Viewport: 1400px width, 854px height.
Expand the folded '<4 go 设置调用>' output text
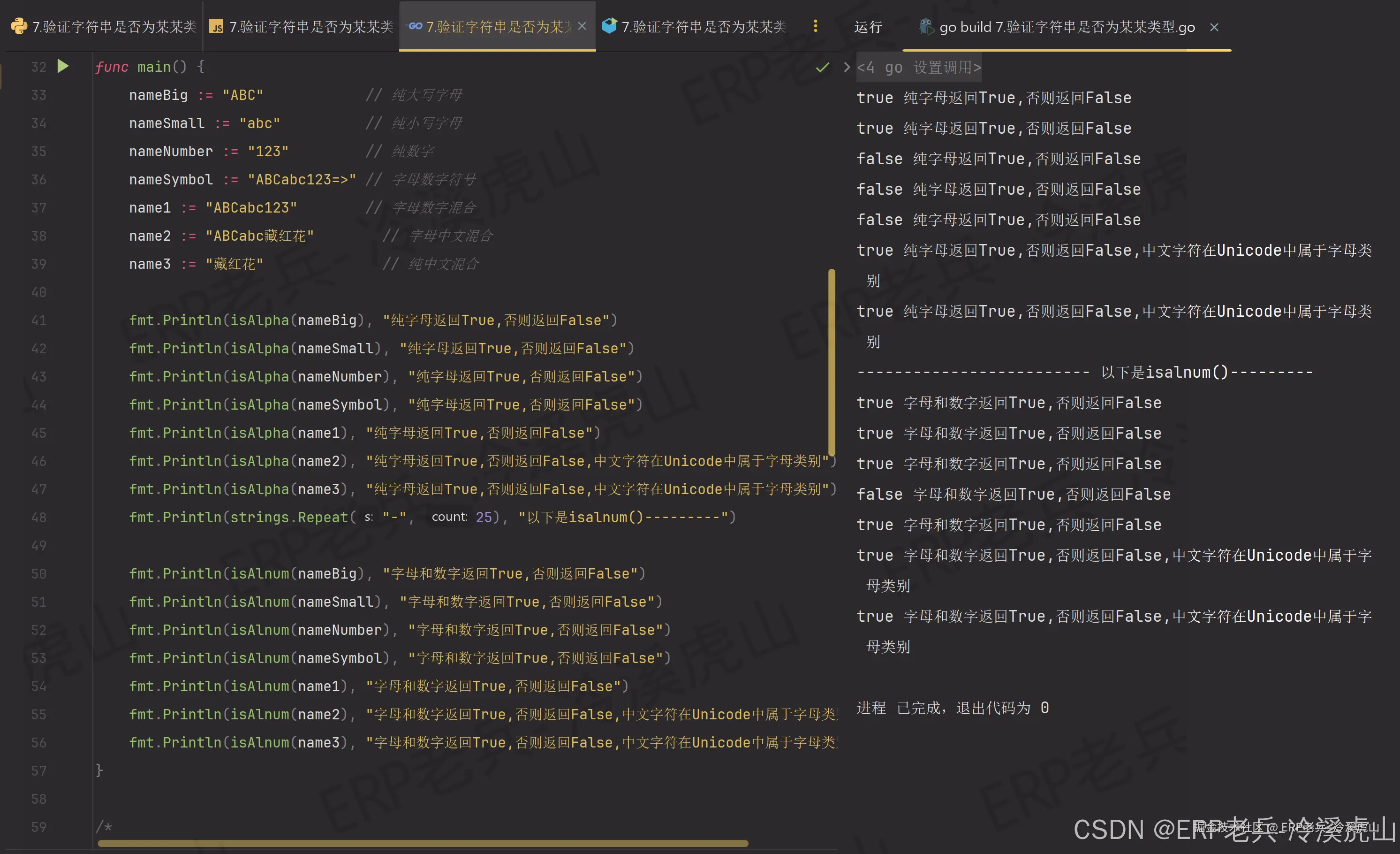tap(919, 68)
